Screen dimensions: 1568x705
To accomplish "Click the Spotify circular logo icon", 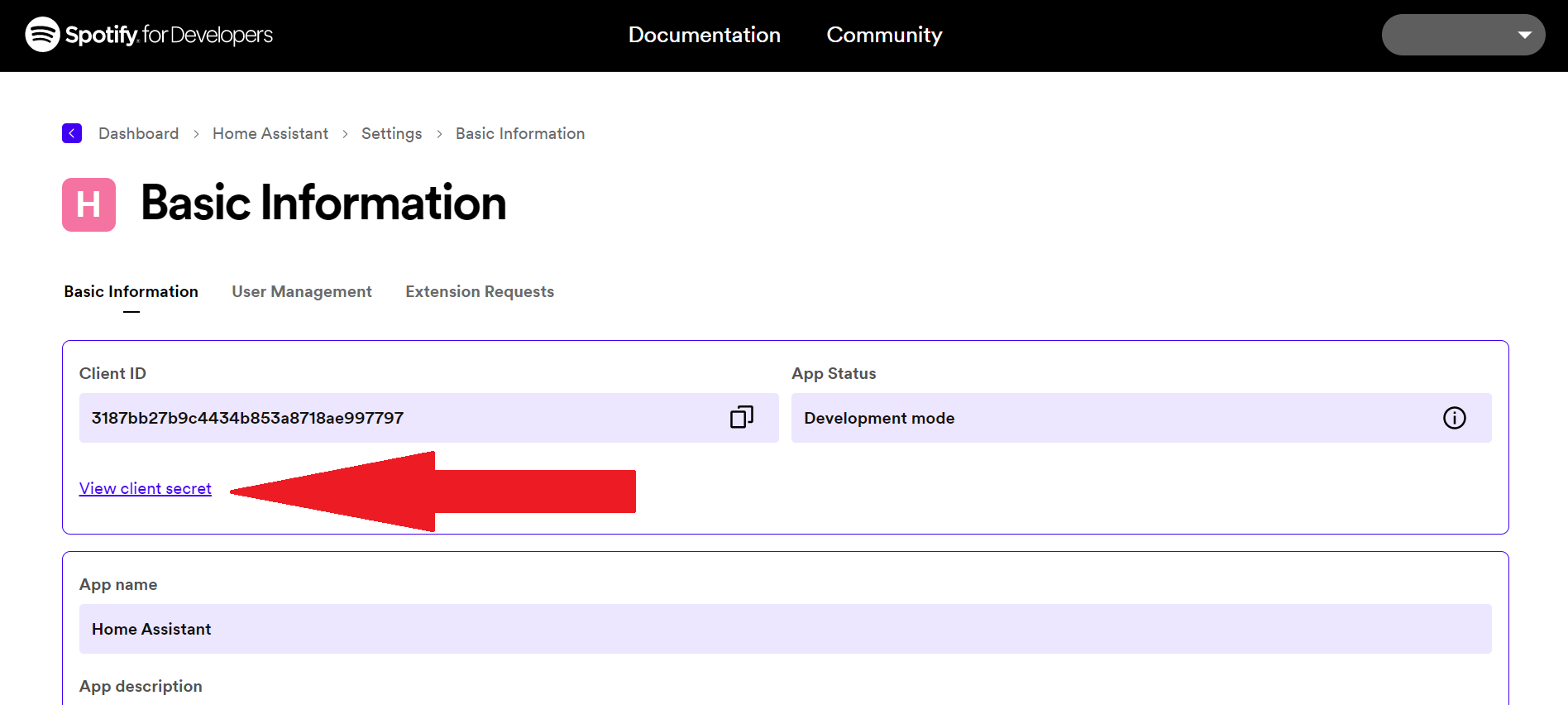I will [x=42, y=35].
